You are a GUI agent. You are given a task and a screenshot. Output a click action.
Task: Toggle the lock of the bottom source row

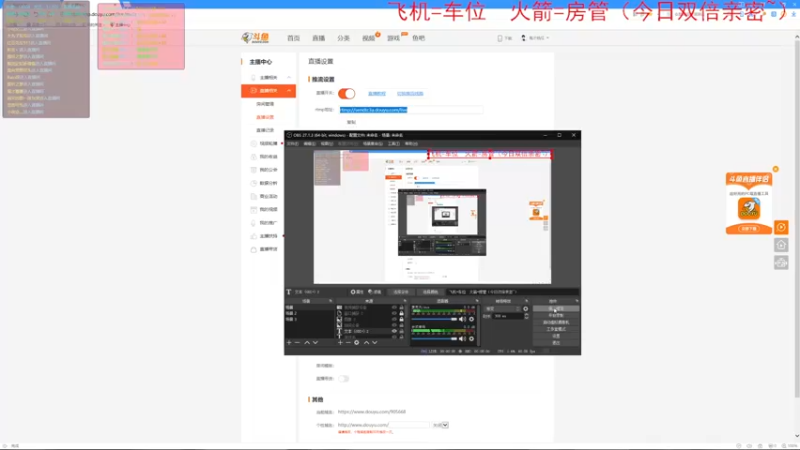pyautogui.click(x=402, y=337)
